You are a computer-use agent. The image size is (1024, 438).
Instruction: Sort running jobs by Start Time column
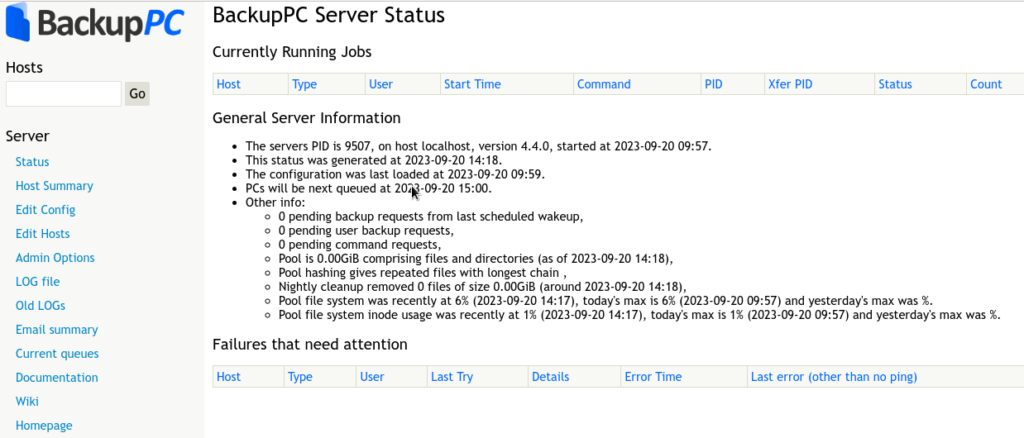pyautogui.click(x=472, y=84)
